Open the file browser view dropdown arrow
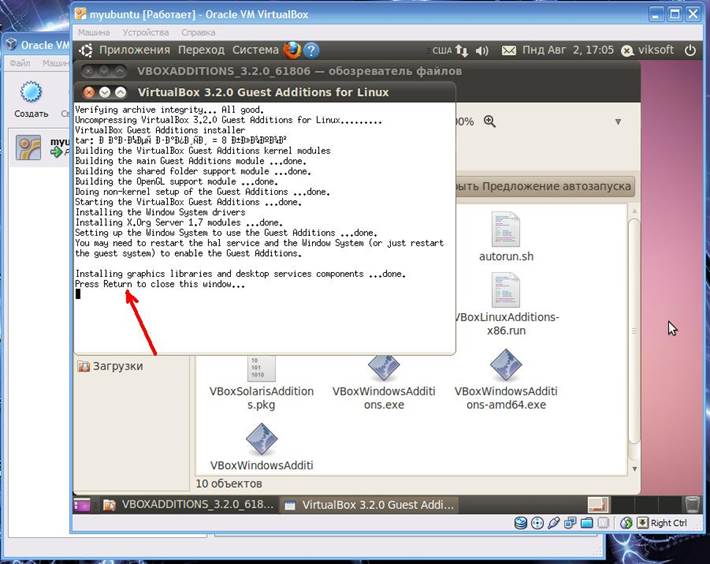 click(x=618, y=121)
